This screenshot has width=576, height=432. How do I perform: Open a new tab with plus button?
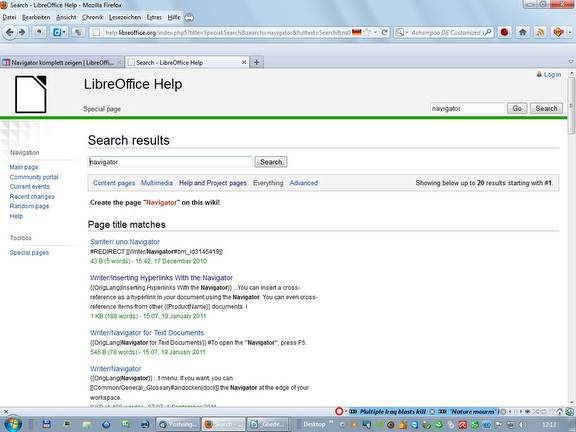tap(256, 62)
